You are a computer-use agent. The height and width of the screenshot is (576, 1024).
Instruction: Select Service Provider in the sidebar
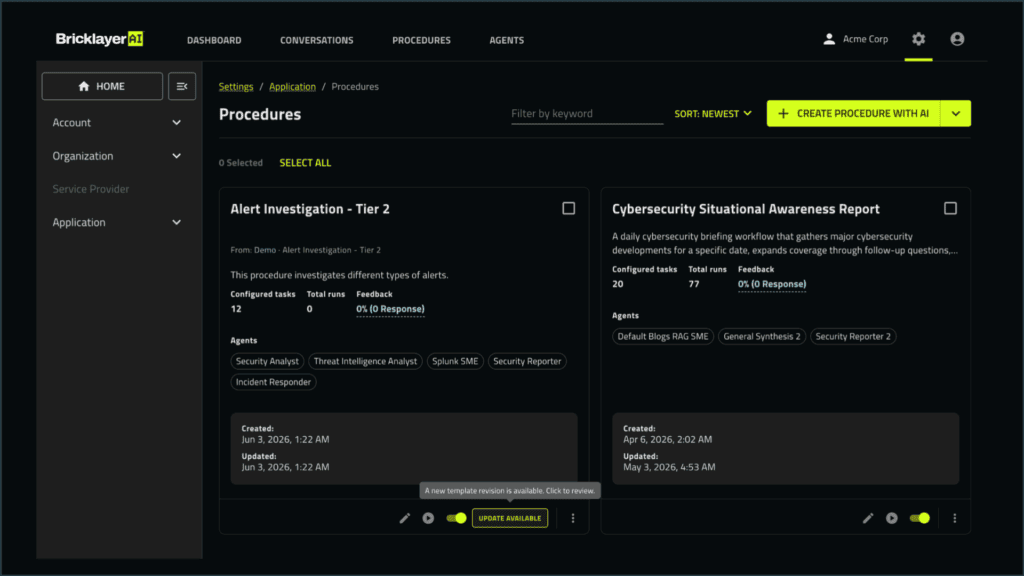click(x=91, y=189)
